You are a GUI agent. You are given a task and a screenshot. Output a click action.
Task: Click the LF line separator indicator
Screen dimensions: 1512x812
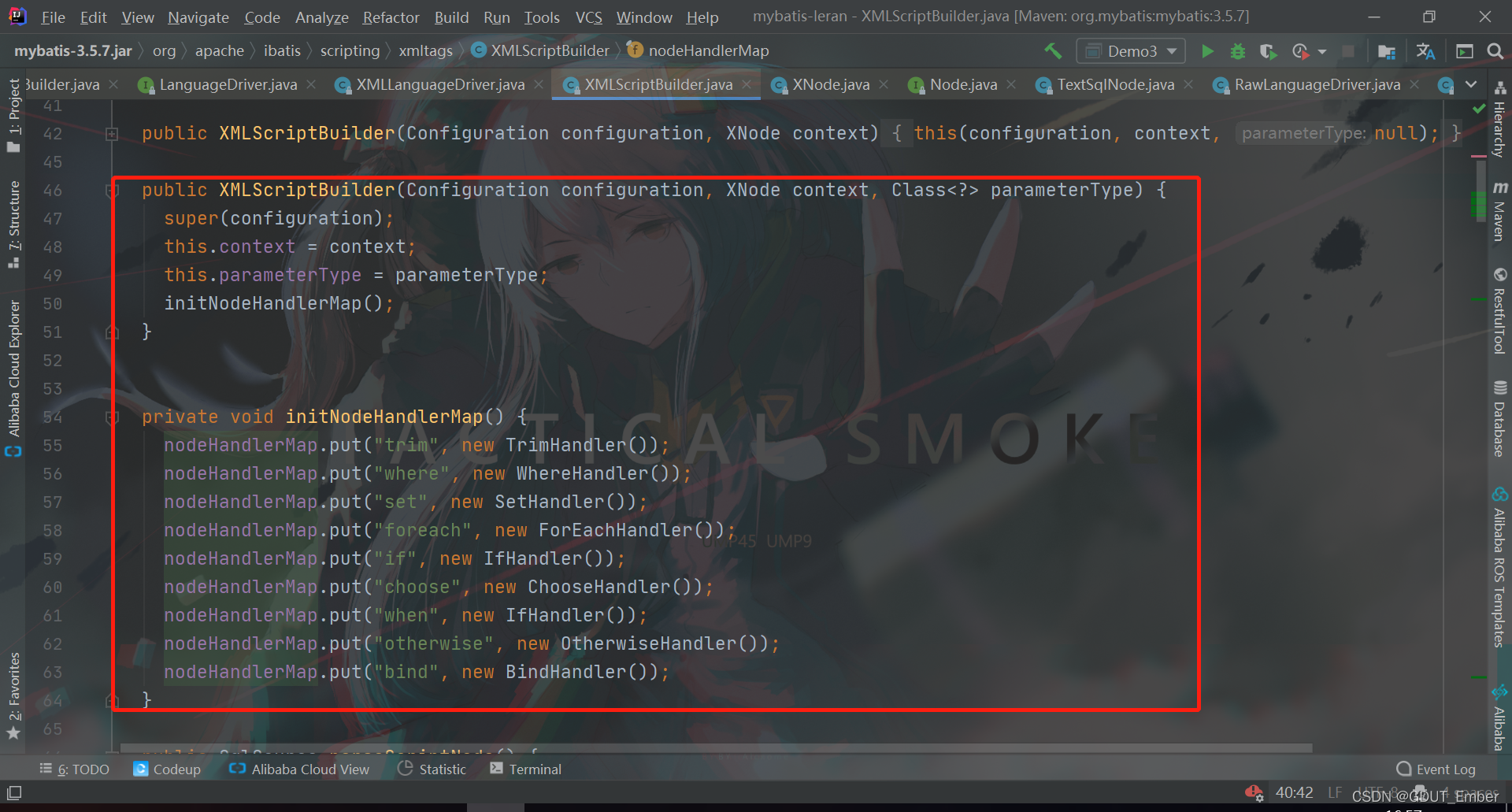[1335, 792]
